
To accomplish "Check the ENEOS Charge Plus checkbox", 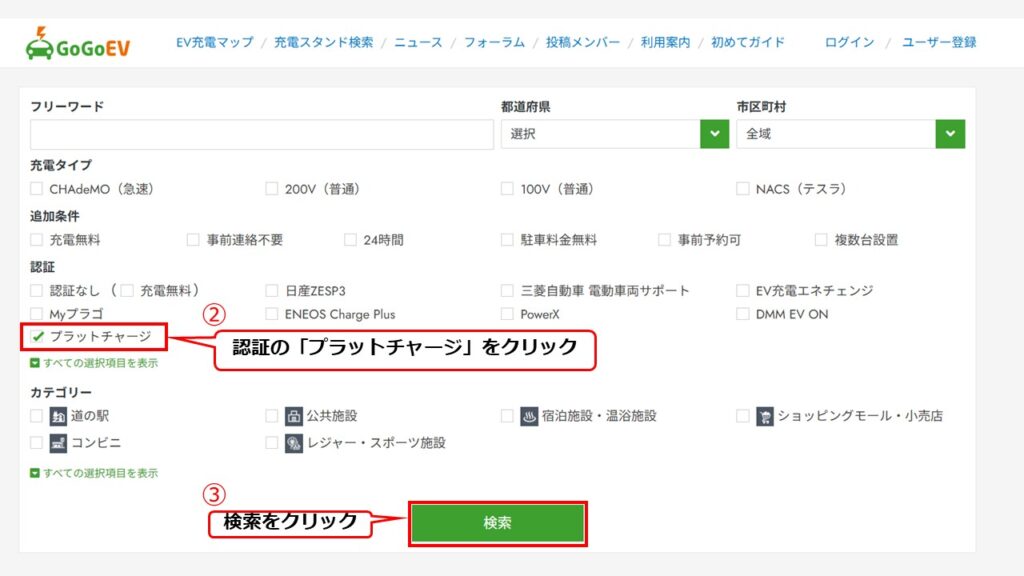I will (272, 314).
